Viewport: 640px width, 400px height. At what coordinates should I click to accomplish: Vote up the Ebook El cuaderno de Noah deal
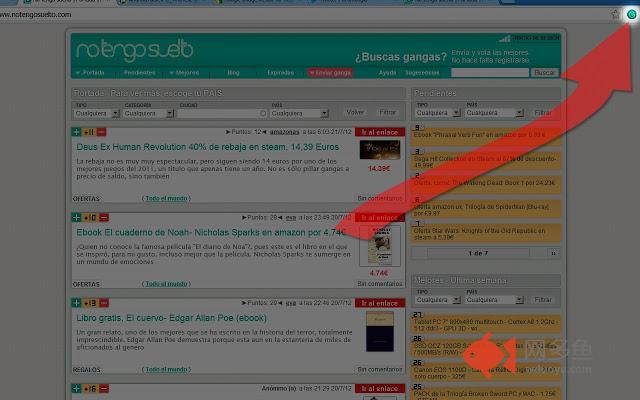click(x=76, y=218)
